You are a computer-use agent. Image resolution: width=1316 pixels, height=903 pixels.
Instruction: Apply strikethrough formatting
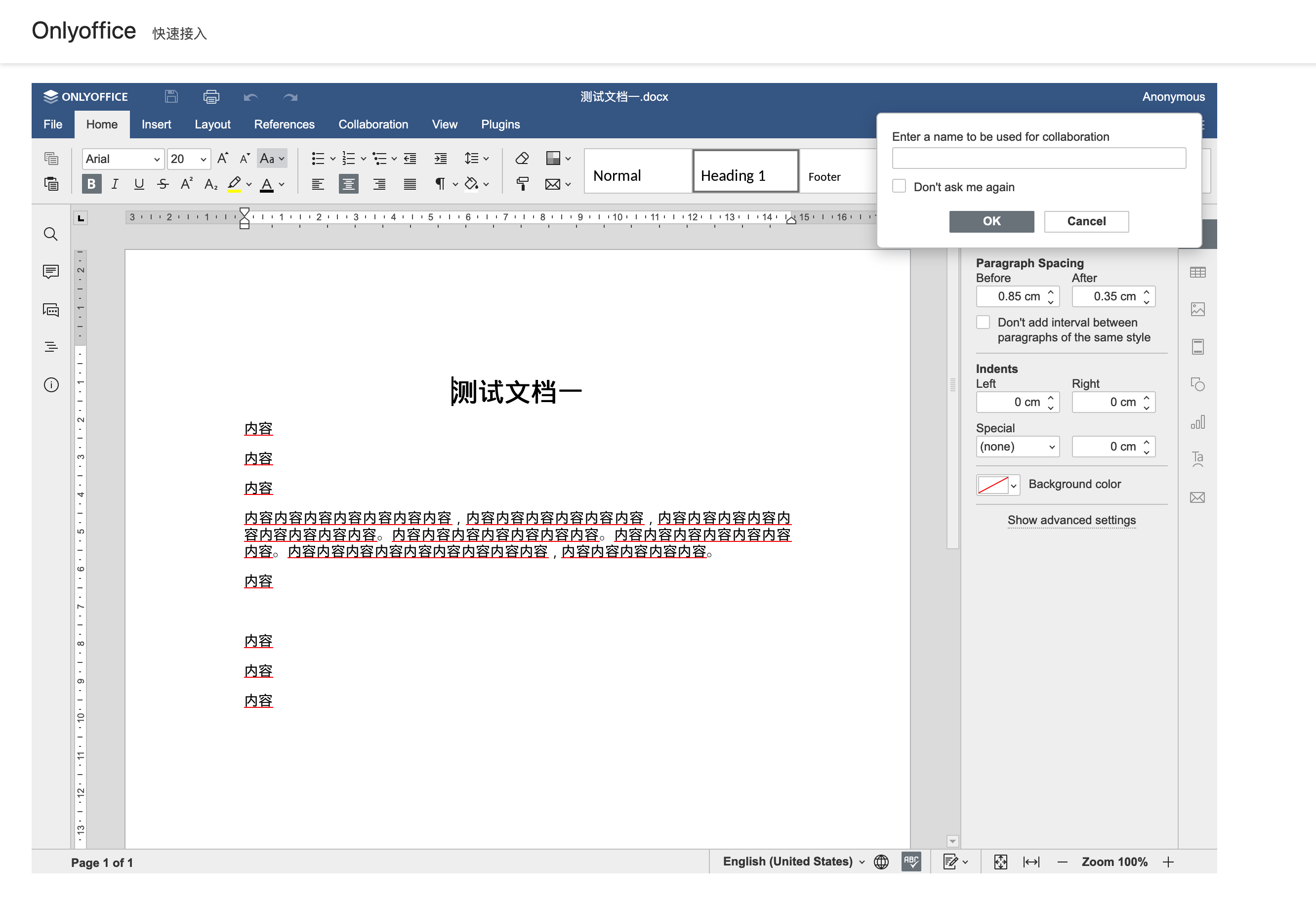pos(163,184)
